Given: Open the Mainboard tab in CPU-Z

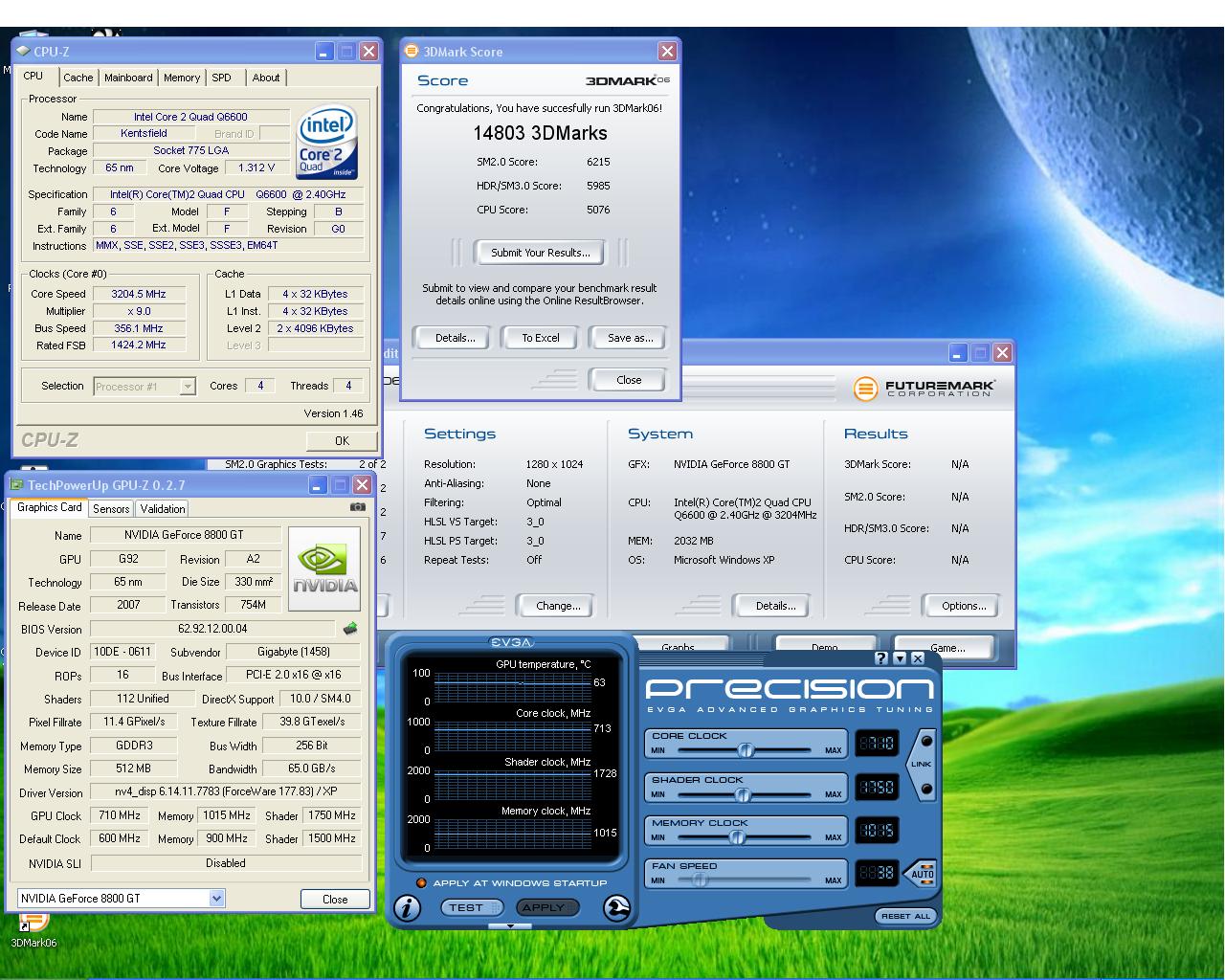Looking at the screenshot, I should 128,78.
